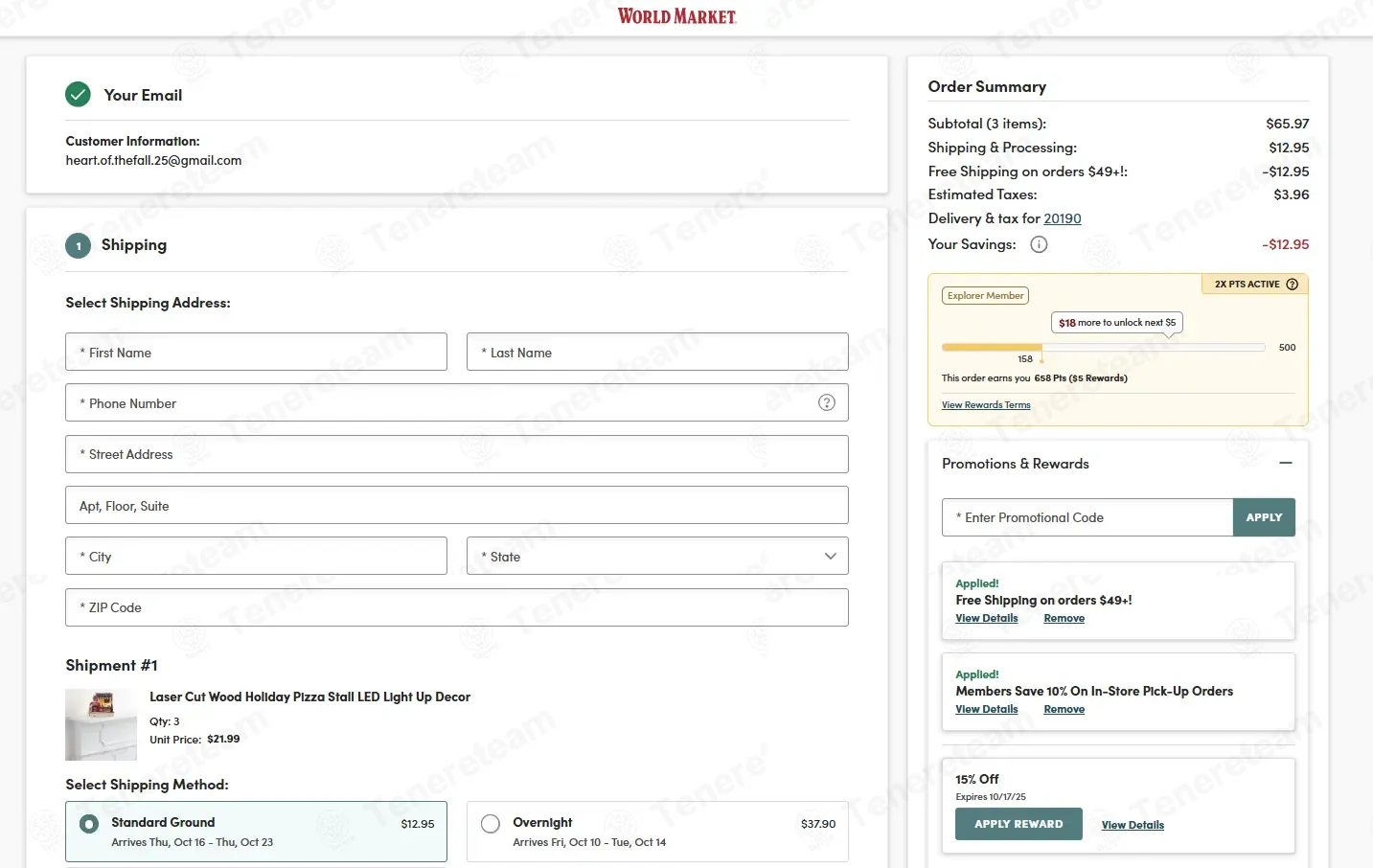Click the First Name field
1373x868 pixels.
coord(256,352)
